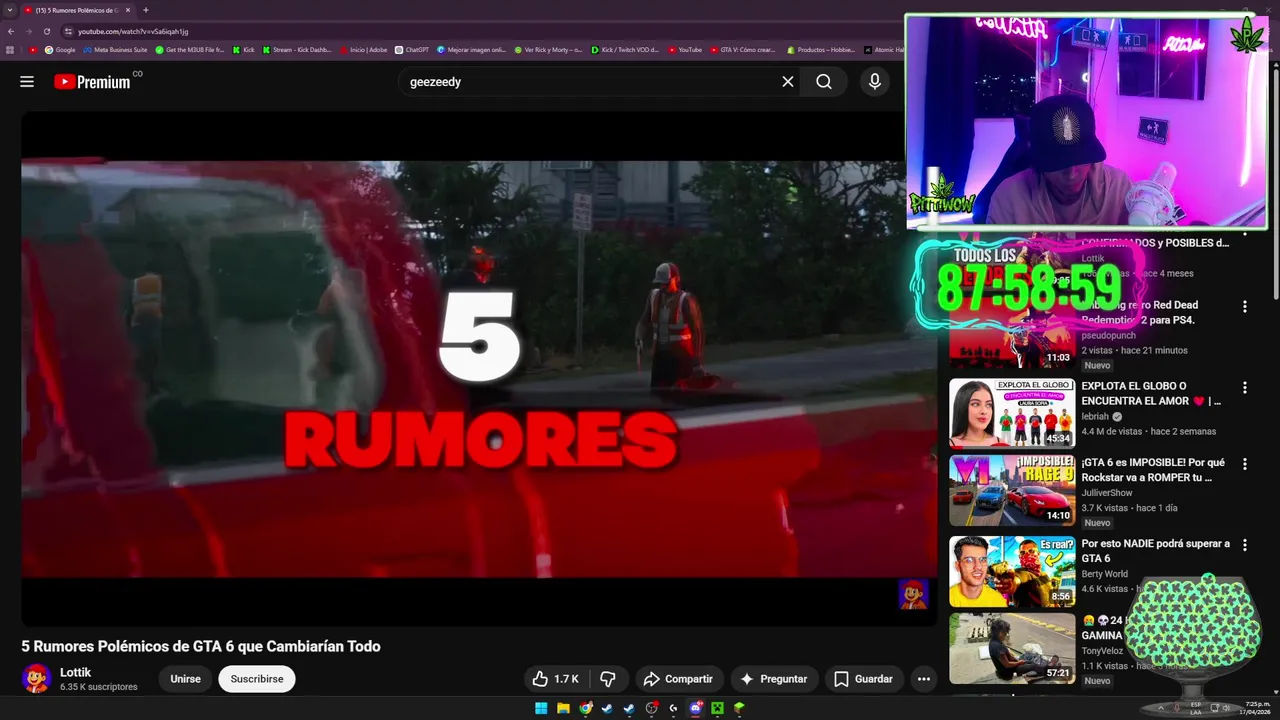Go back with browser back arrow
1280x720 pixels.
(x=11, y=31)
